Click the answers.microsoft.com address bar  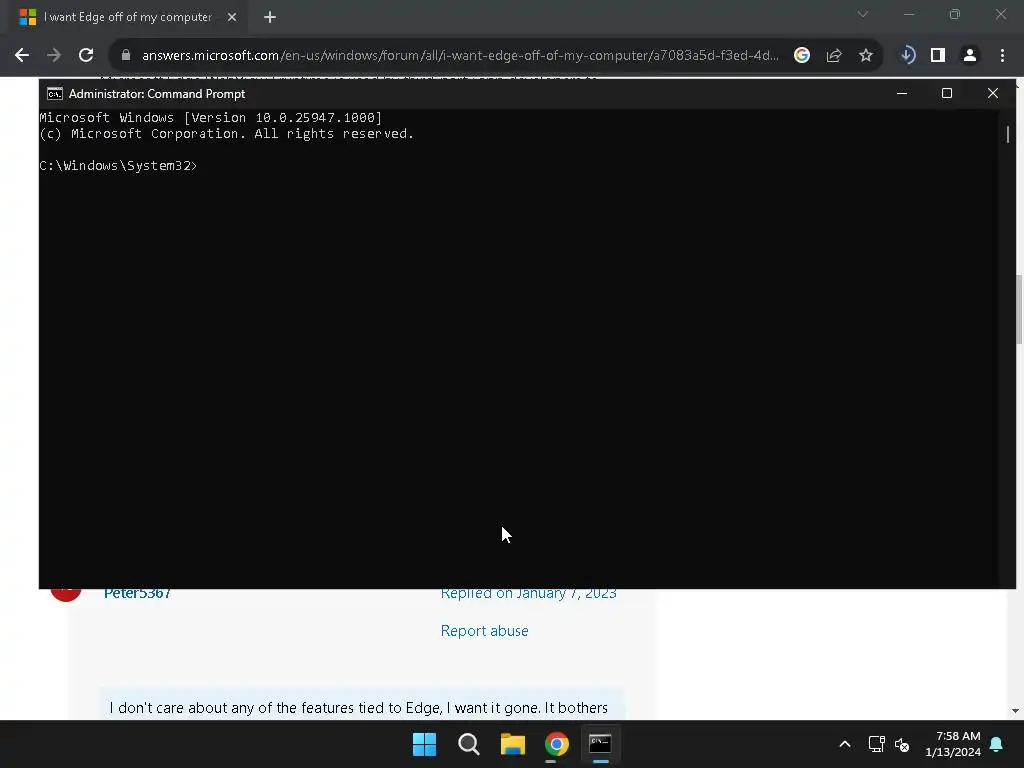460,56
